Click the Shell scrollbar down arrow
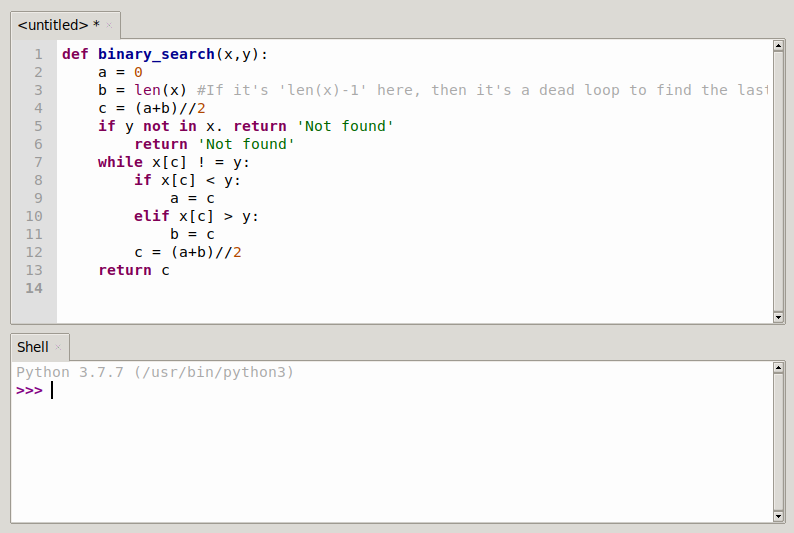794x533 pixels. tap(779, 516)
